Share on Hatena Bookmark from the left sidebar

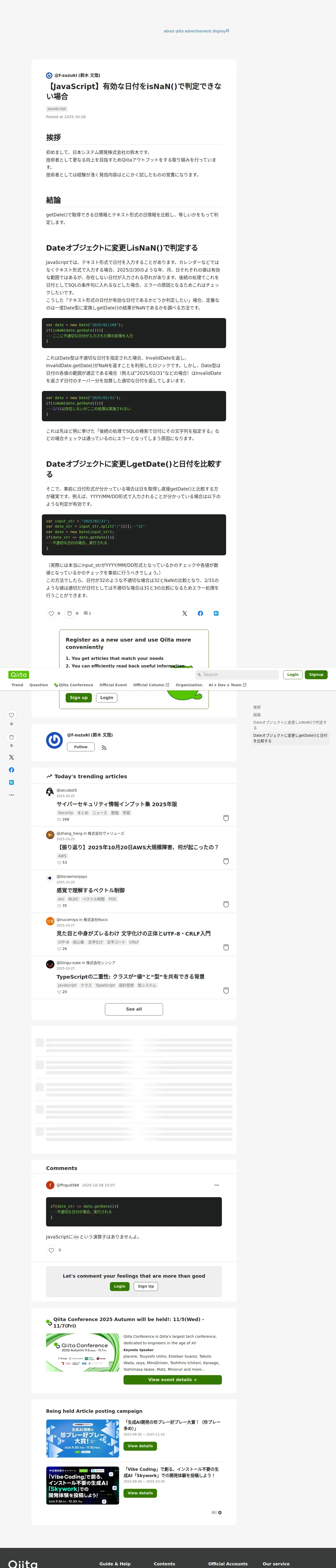[11, 782]
